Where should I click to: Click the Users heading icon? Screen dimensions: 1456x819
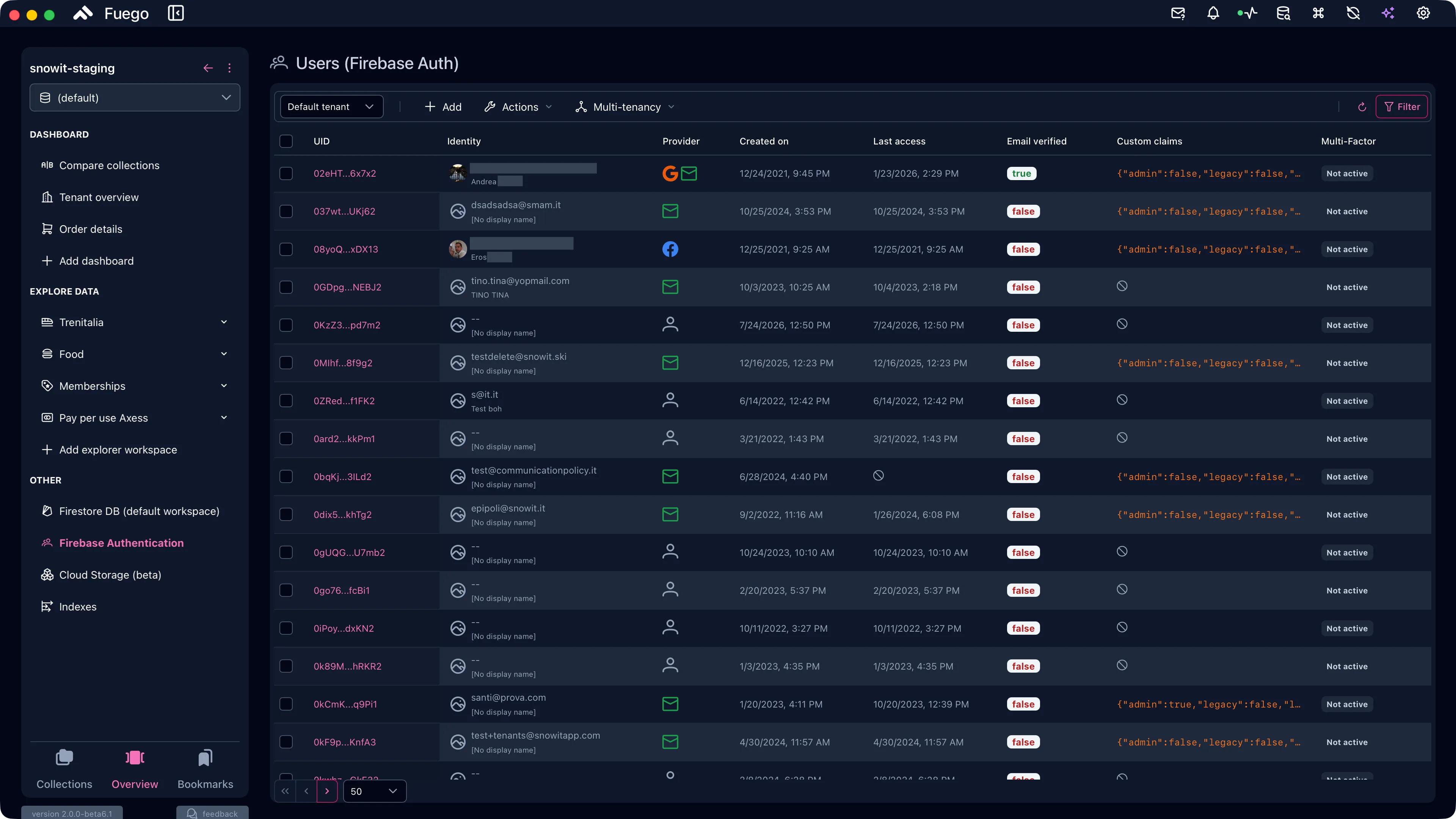pyautogui.click(x=279, y=63)
